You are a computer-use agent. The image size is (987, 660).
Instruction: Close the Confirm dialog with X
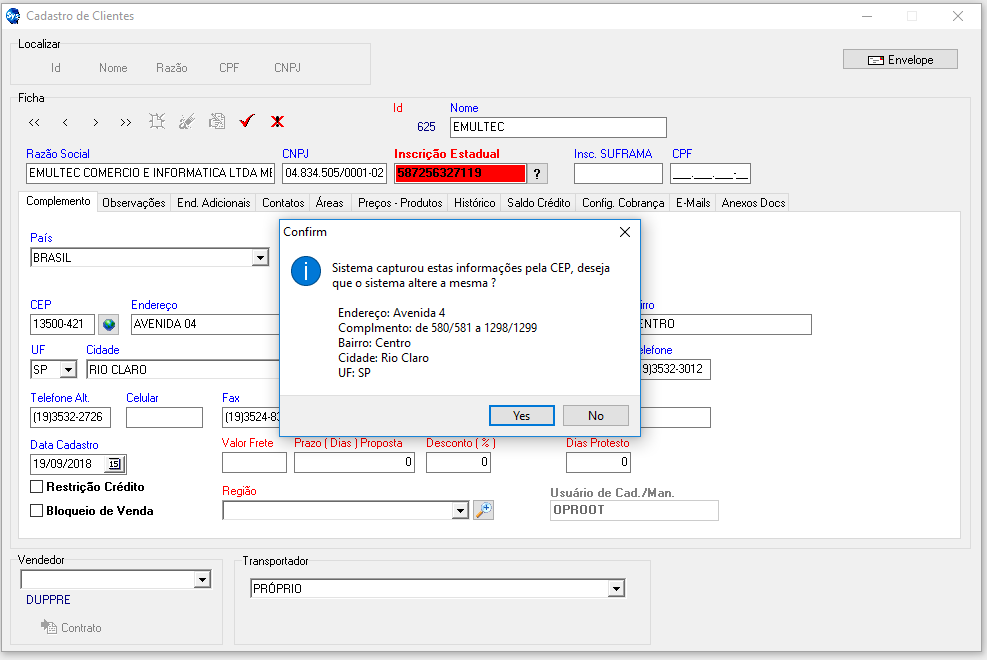pos(625,232)
